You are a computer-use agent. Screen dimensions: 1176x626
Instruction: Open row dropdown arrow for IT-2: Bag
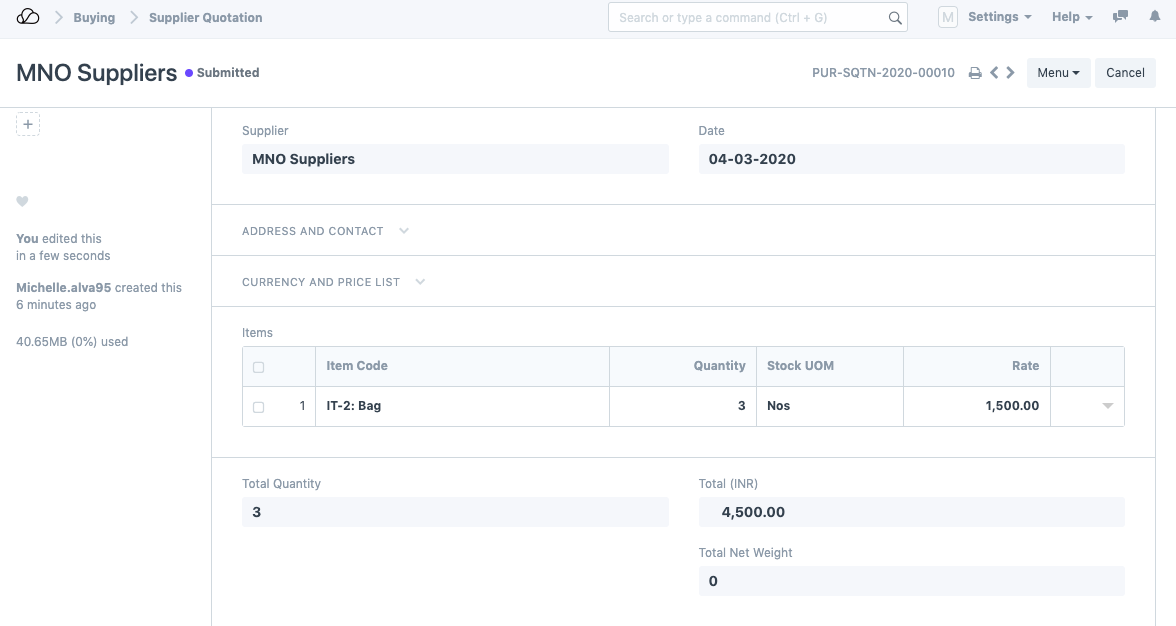pyautogui.click(x=1107, y=406)
